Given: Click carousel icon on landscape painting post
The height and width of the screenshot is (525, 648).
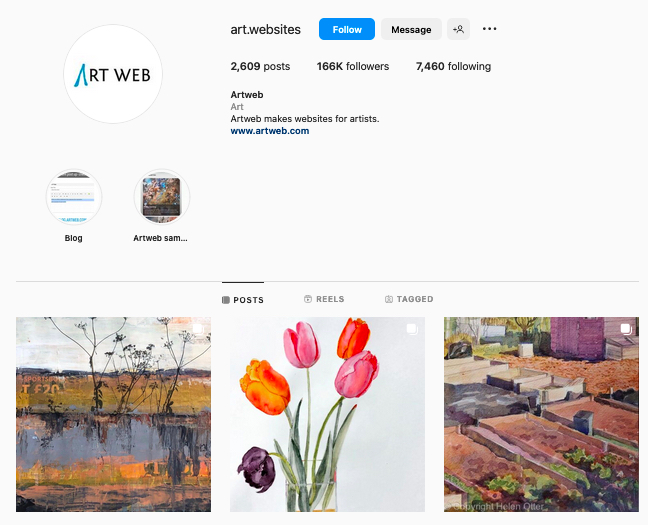Looking at the screenshot, I should [198, 329].
